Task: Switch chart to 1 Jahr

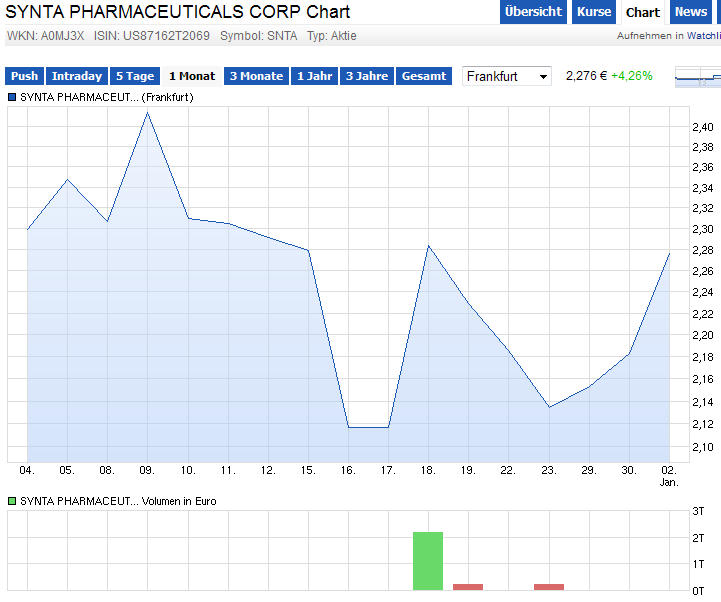Action: click(314, 76)
